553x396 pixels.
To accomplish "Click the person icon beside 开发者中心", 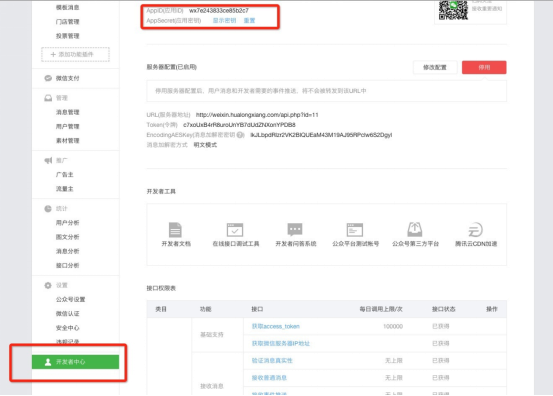I will (x=48, y=362).
